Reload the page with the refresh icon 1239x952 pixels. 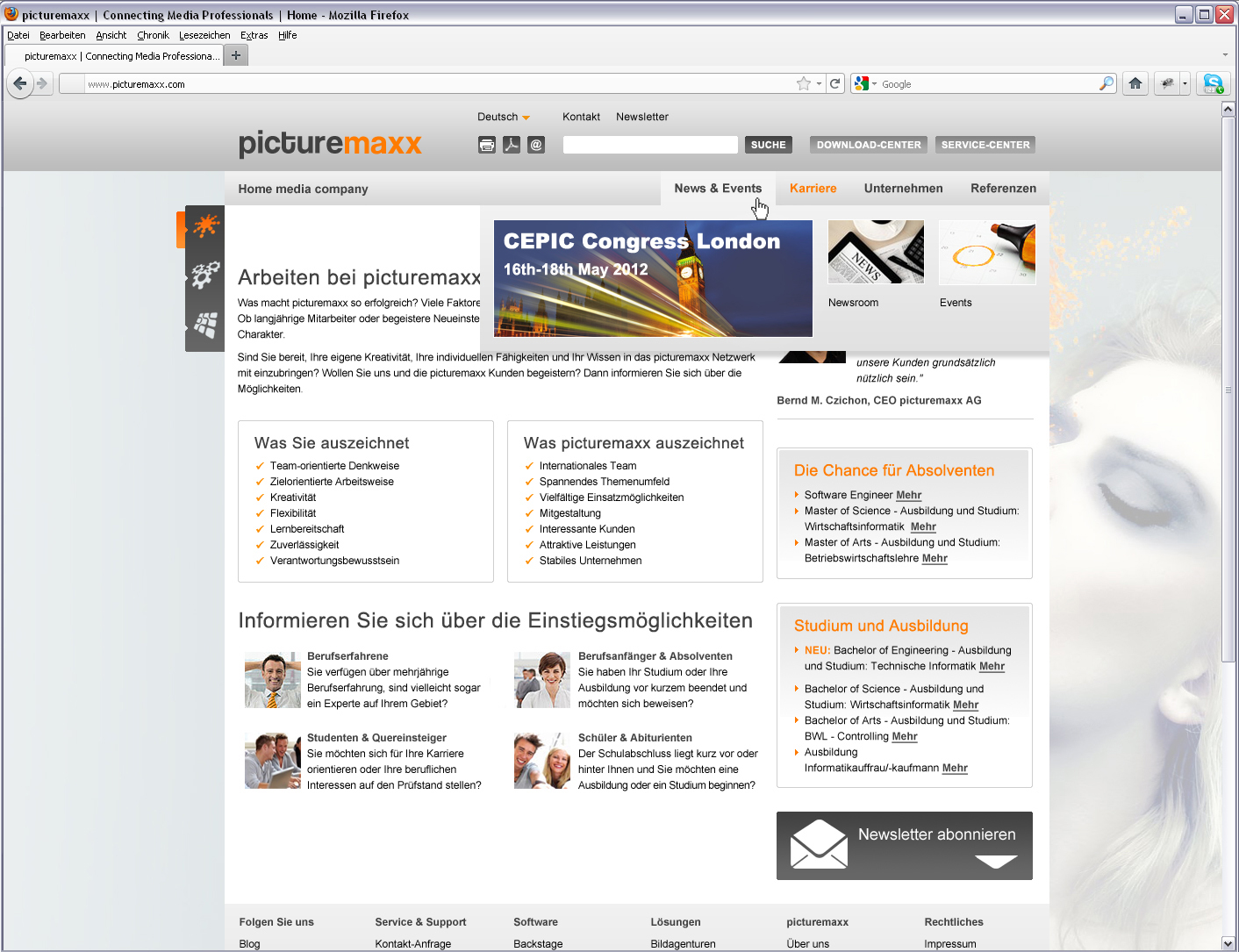point(835,84)
